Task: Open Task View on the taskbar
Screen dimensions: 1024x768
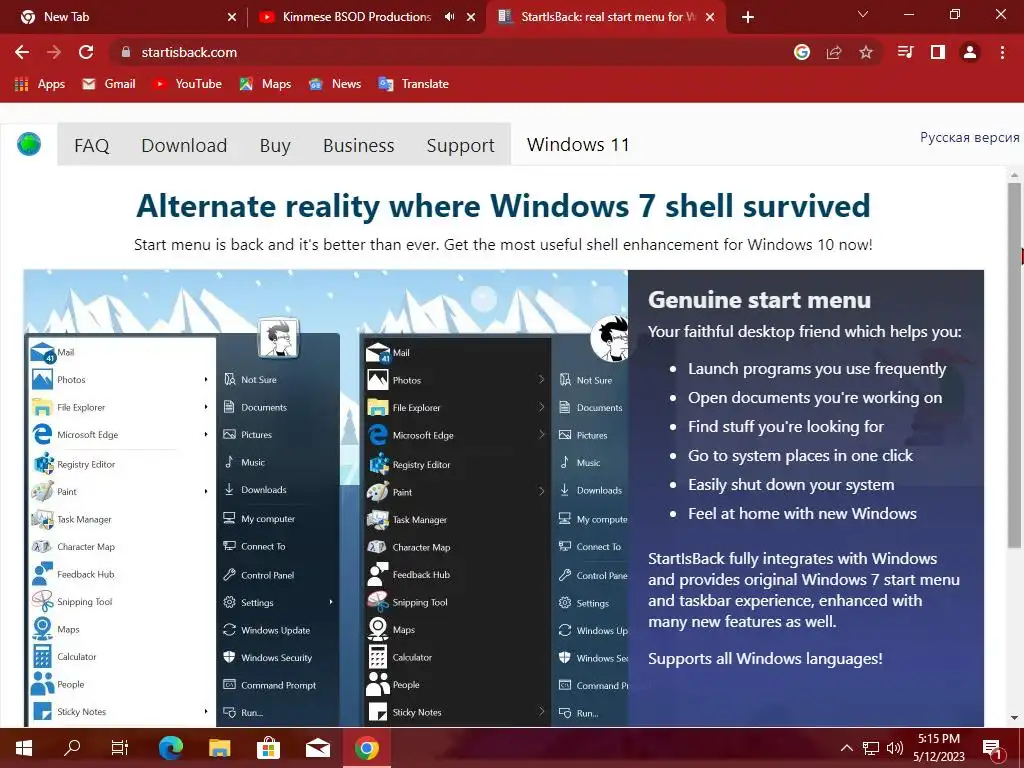Action: [x=120, y=748]
